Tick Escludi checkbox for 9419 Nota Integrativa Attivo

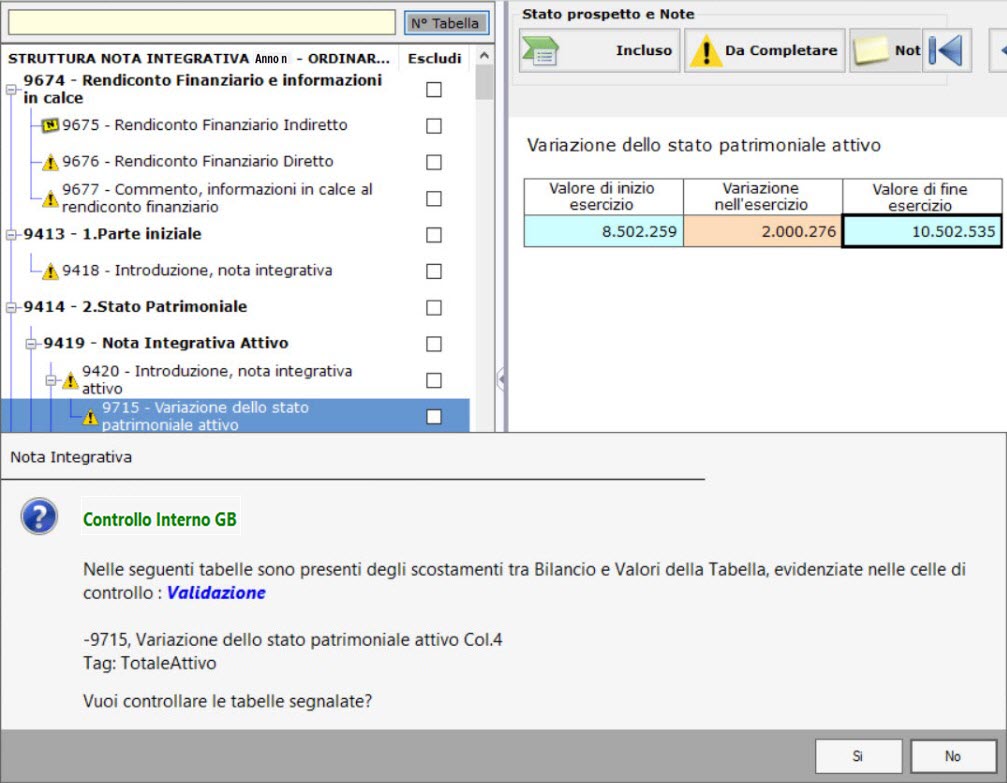point(434,344)
